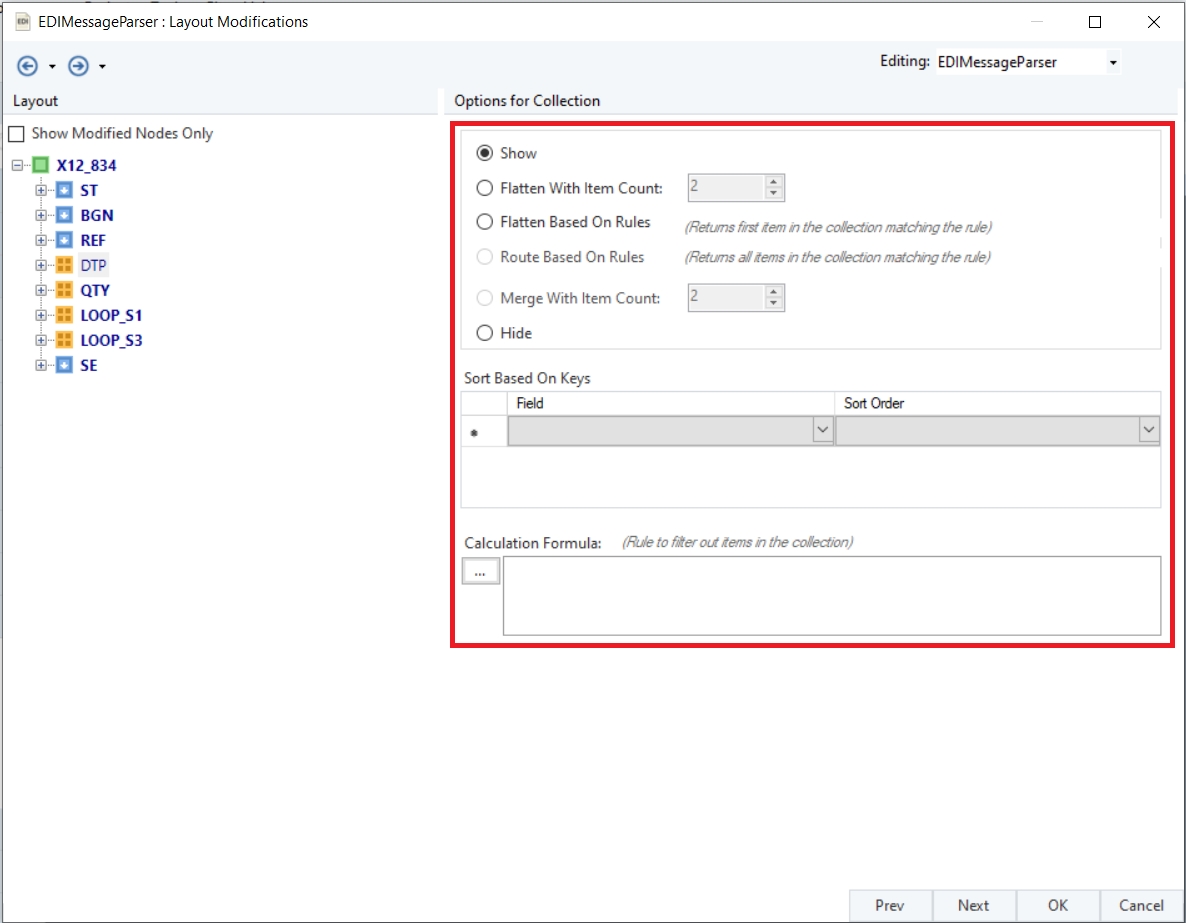
Task: Click the OK button
Action: 1058,905
